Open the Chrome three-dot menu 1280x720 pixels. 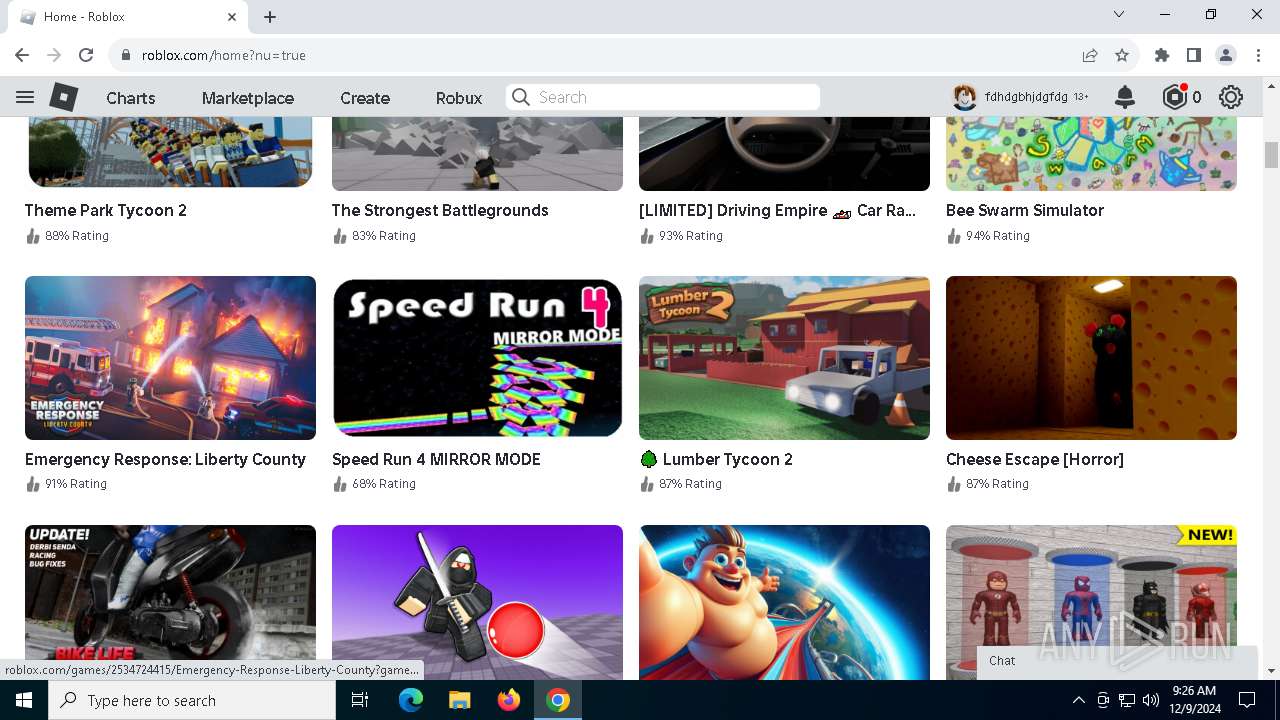pos(1257,55)
